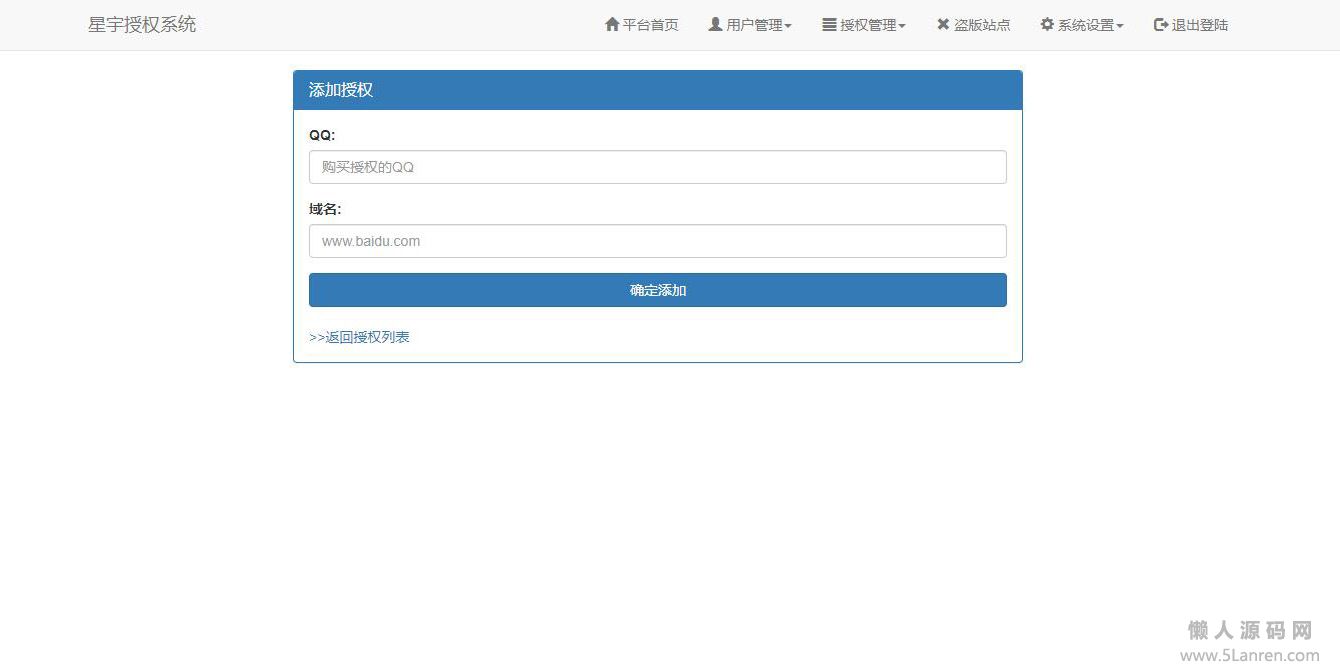Open the 授权管理 menu label
Screen dimensions: 1340x670
(868, 25)
